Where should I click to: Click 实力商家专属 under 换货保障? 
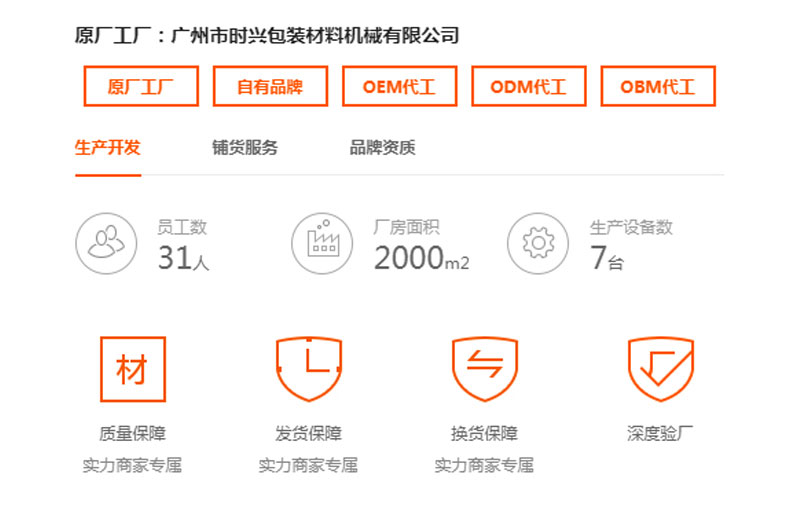(x=484, y=465)
